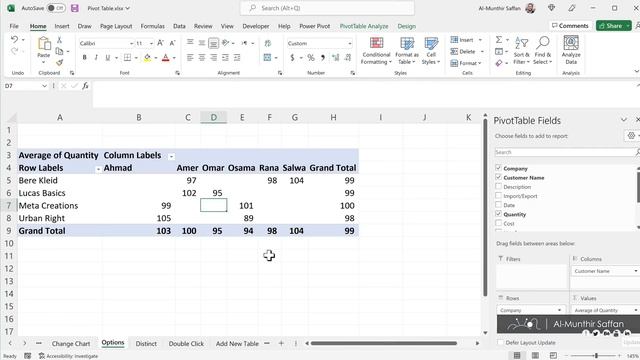Image resolution: width=640 pixels, height=360 pixels.
Task: Switch to the Design tab
Action: (x=407, y=26)
